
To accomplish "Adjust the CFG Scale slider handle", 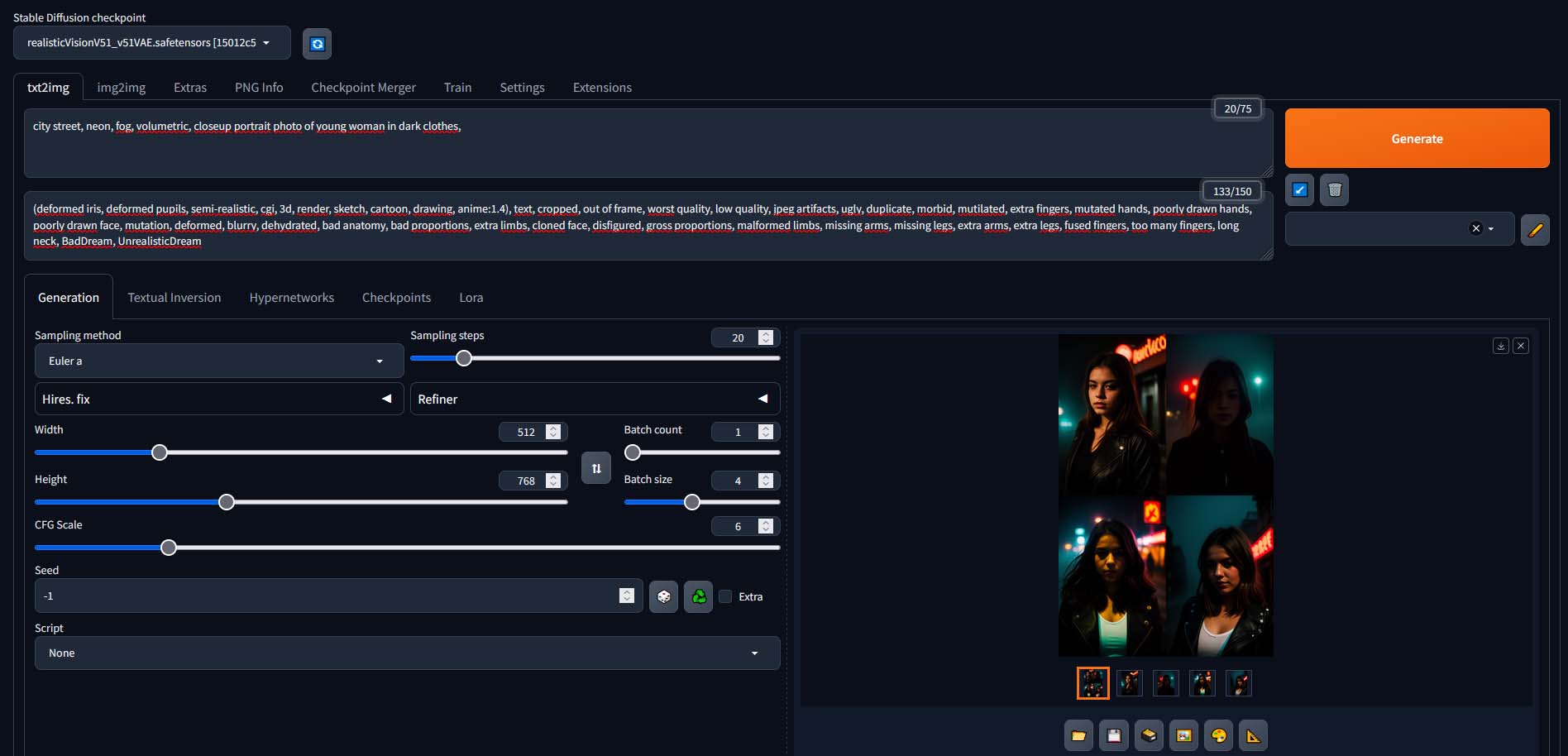I will (169, 548).
